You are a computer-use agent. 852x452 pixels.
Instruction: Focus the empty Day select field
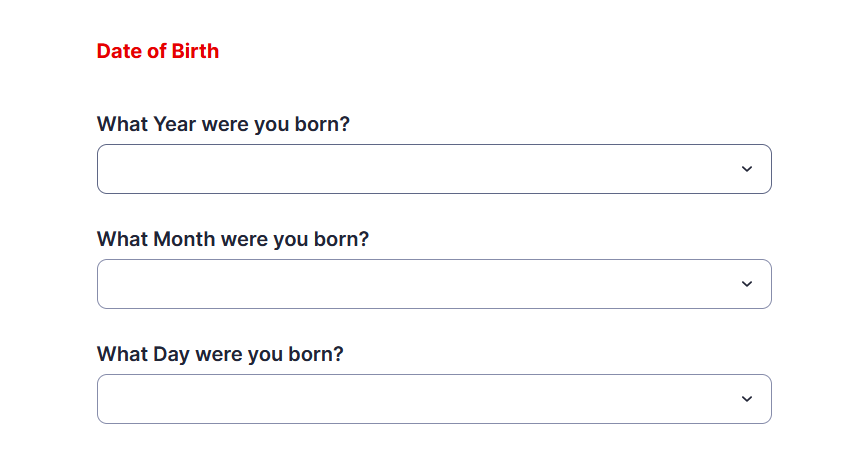pyautogui.click(x=434, y=399)
